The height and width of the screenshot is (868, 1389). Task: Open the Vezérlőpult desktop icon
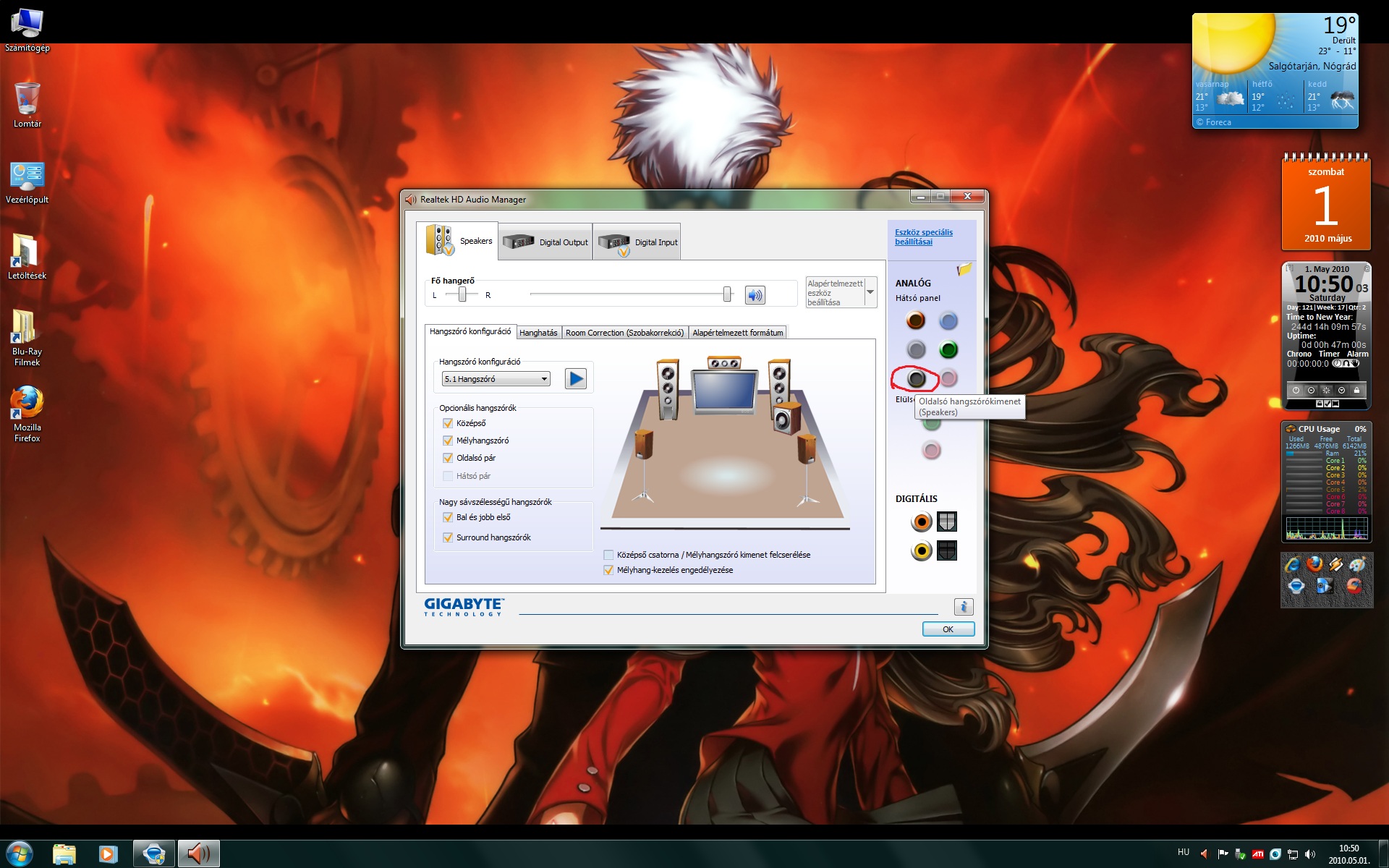point(27,183)
